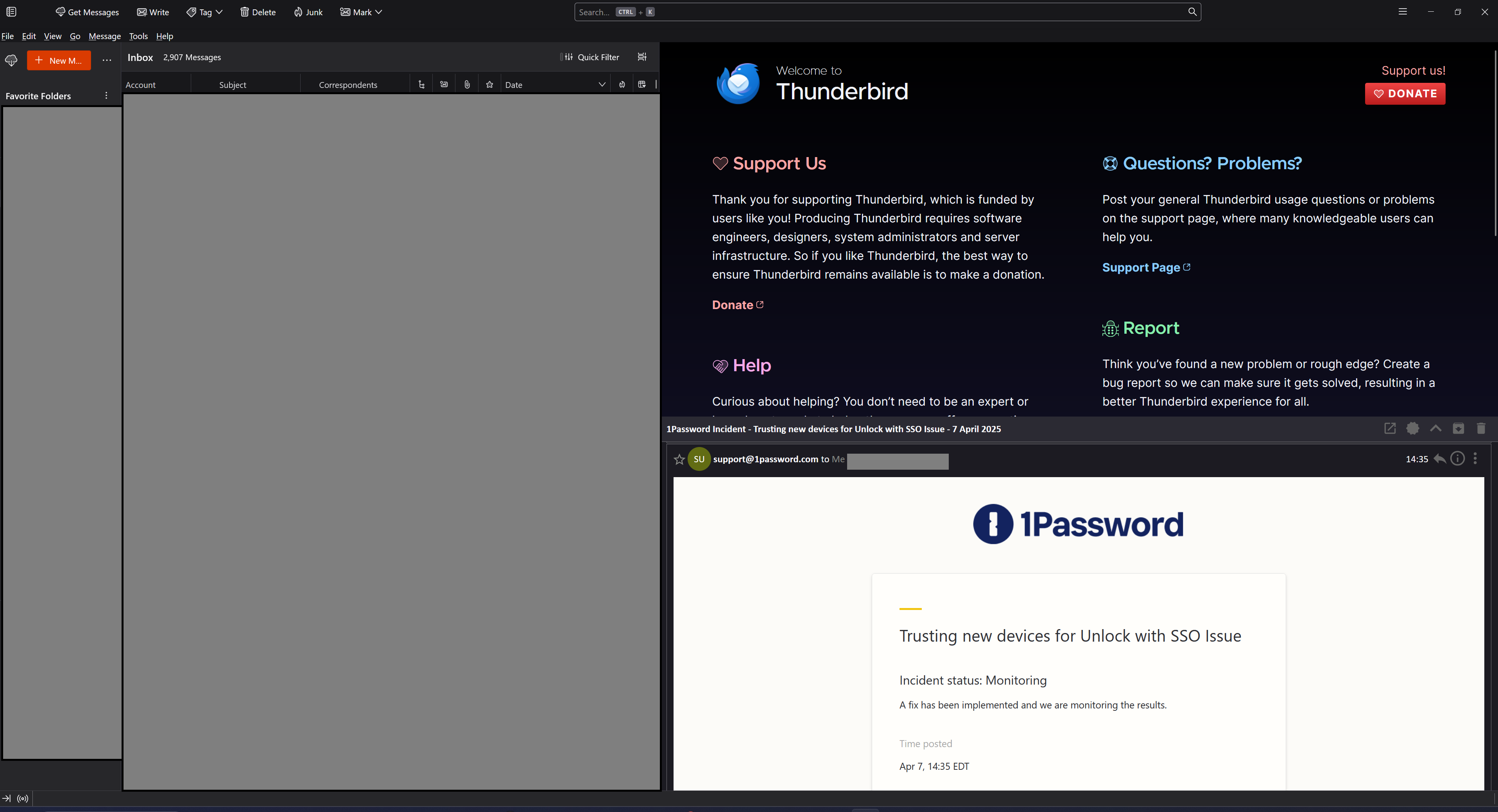The width and height of the screenshot is (1498, 812).
Task: Click the Delete toolbar button
Action: (258, 12)
